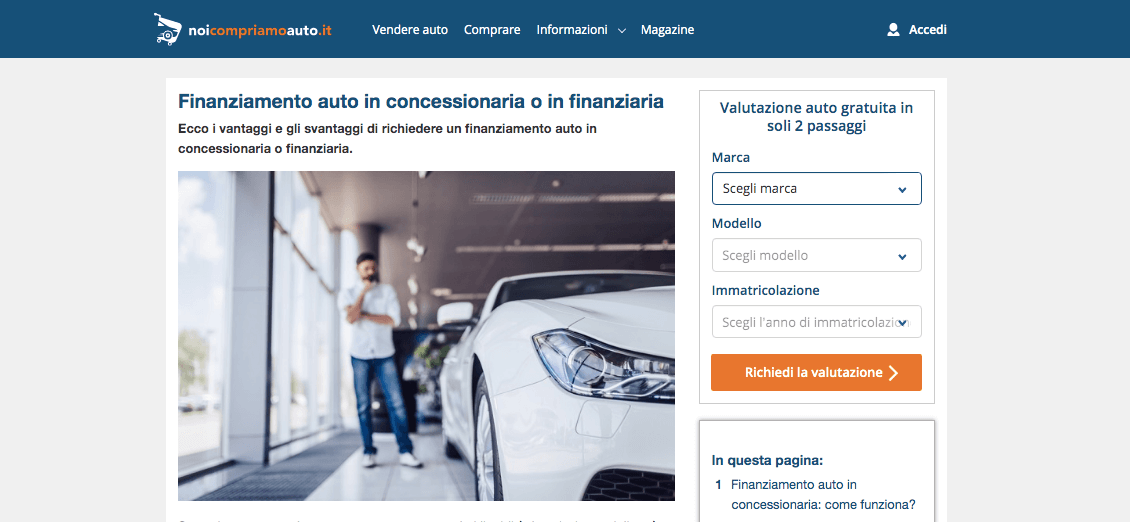Open the immatricolazione year dropdown

[x=817, y=322]
